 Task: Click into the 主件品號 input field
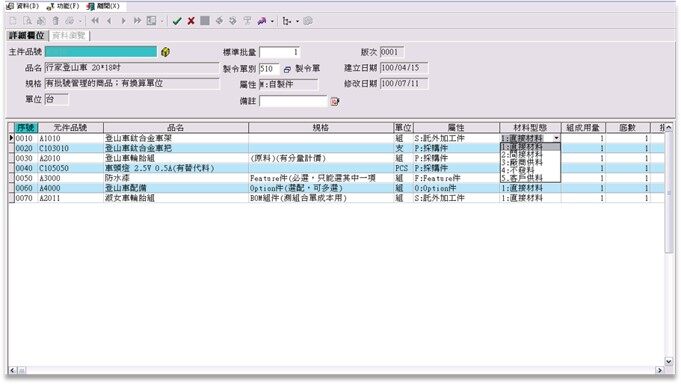pos(101,52)
